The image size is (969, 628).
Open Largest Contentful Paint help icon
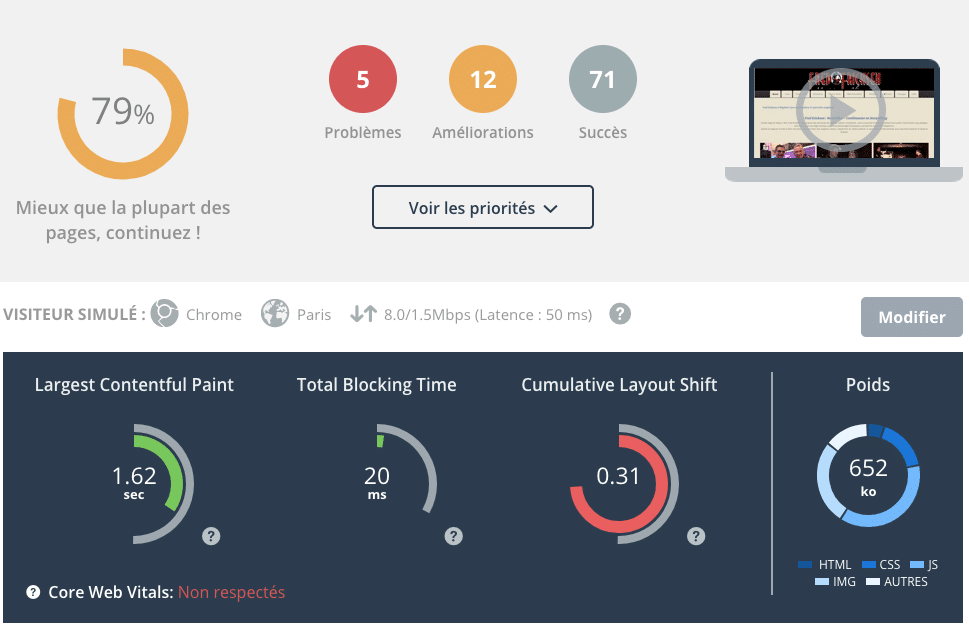click(x=211, y=536)
